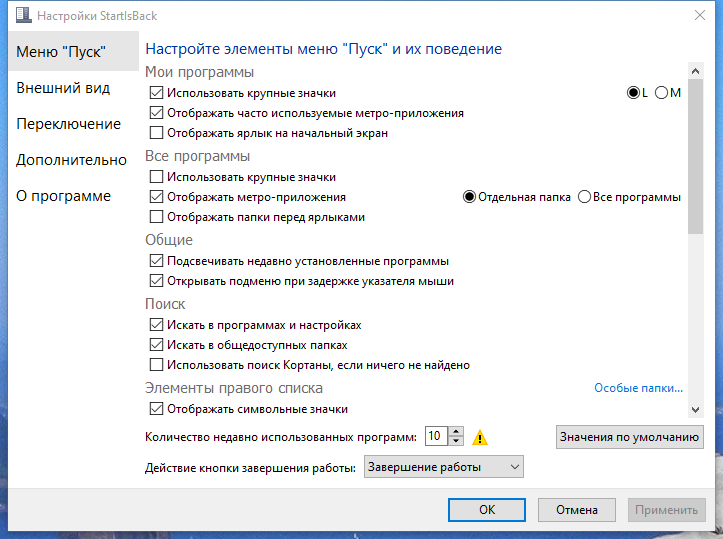Viewport: 723px width, 539px height.
Task: Click the scrollbar up arrow
Action: point(695,71)
